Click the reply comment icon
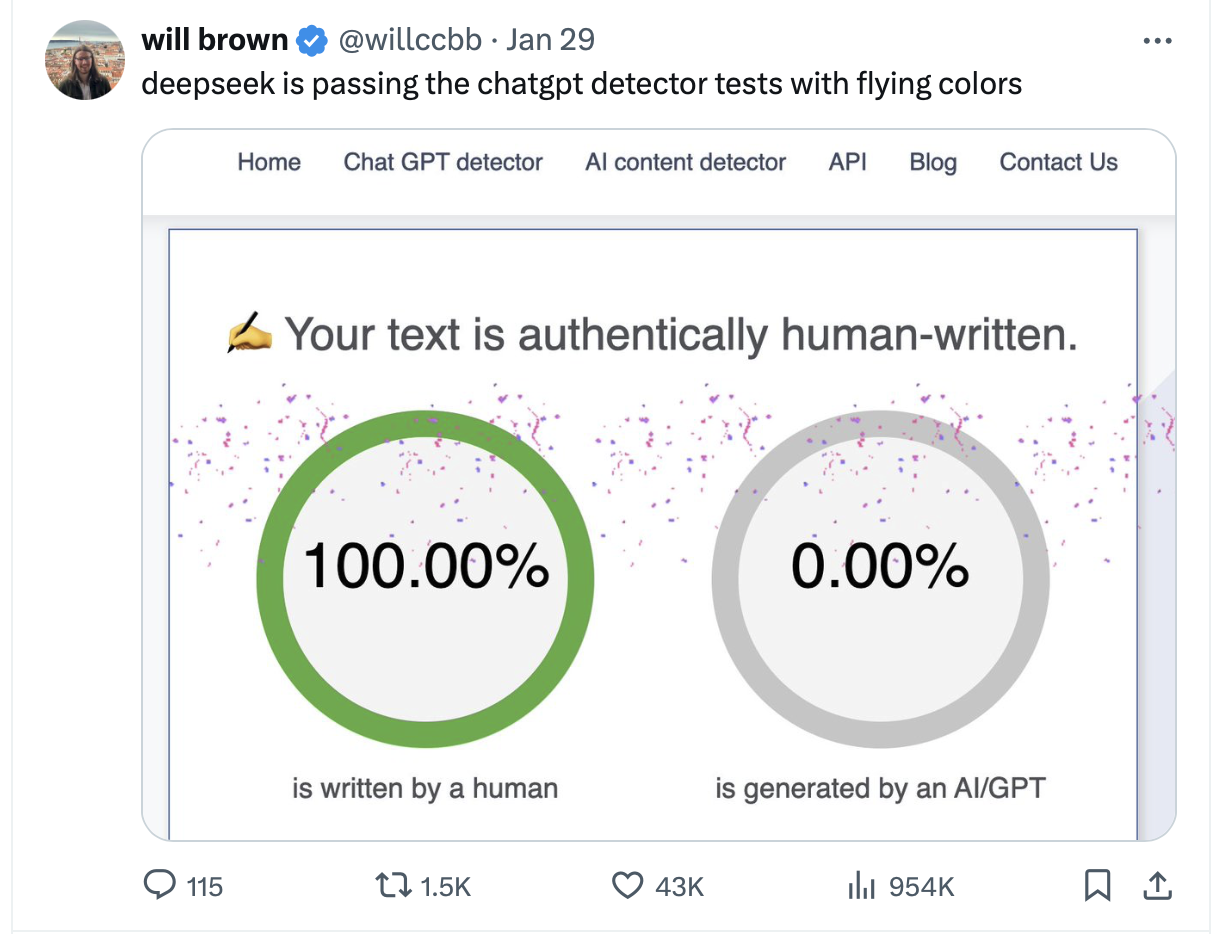This screenshot has width=1214, height=934. 161,885
